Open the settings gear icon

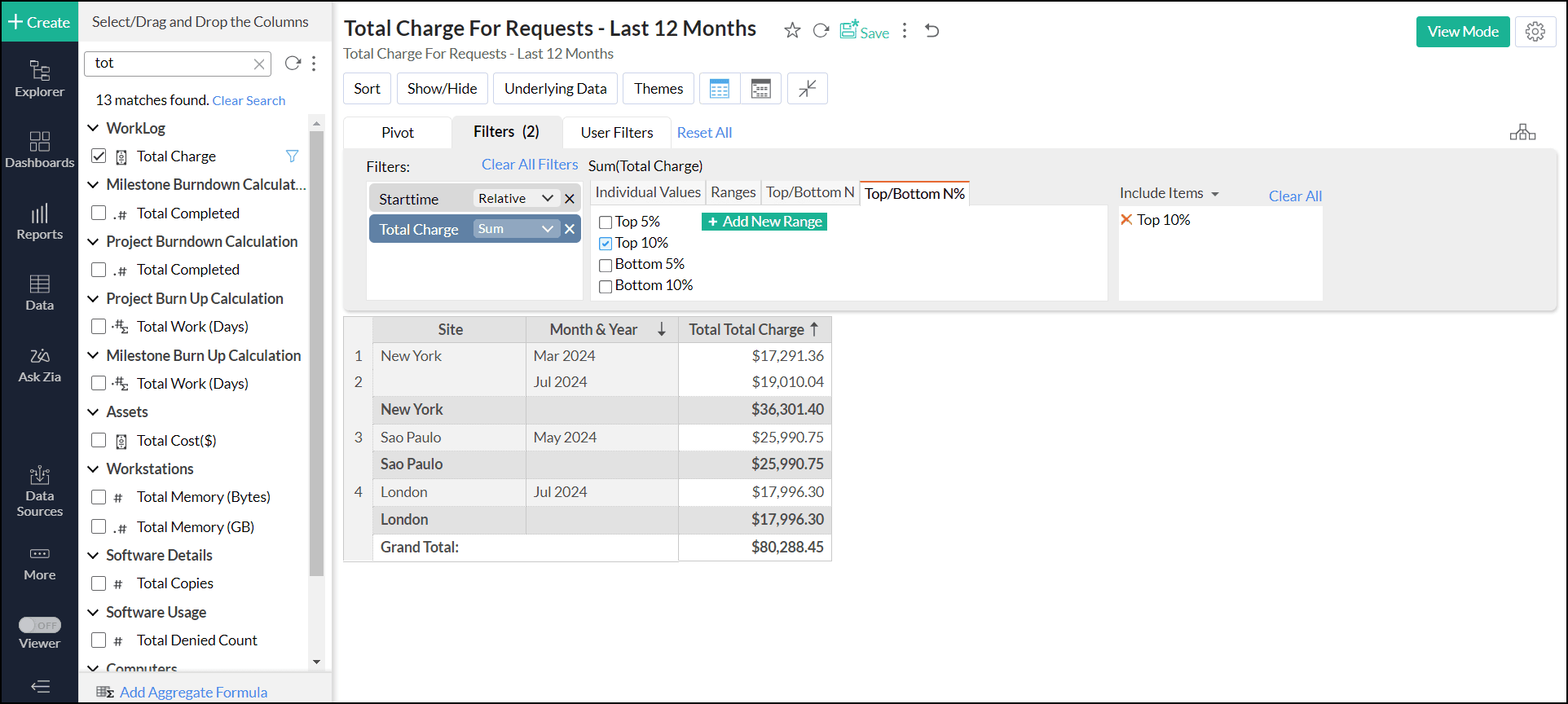[x=1535, y=32]
